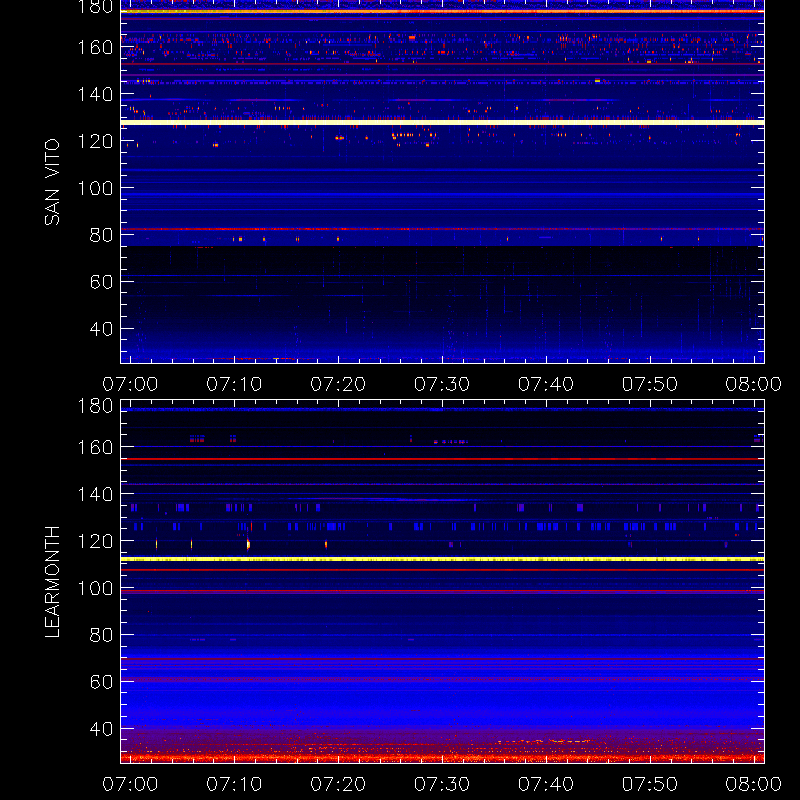The height and width of the screenshot is (800, 800).
Task: Click the 07:10 time label under the Learmonth plot
Action: coord(234,784)
